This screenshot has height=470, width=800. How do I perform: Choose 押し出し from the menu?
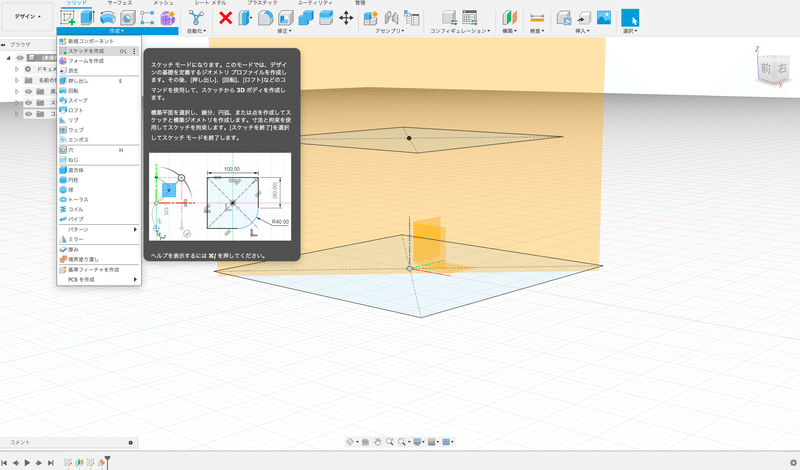[99, 81]
